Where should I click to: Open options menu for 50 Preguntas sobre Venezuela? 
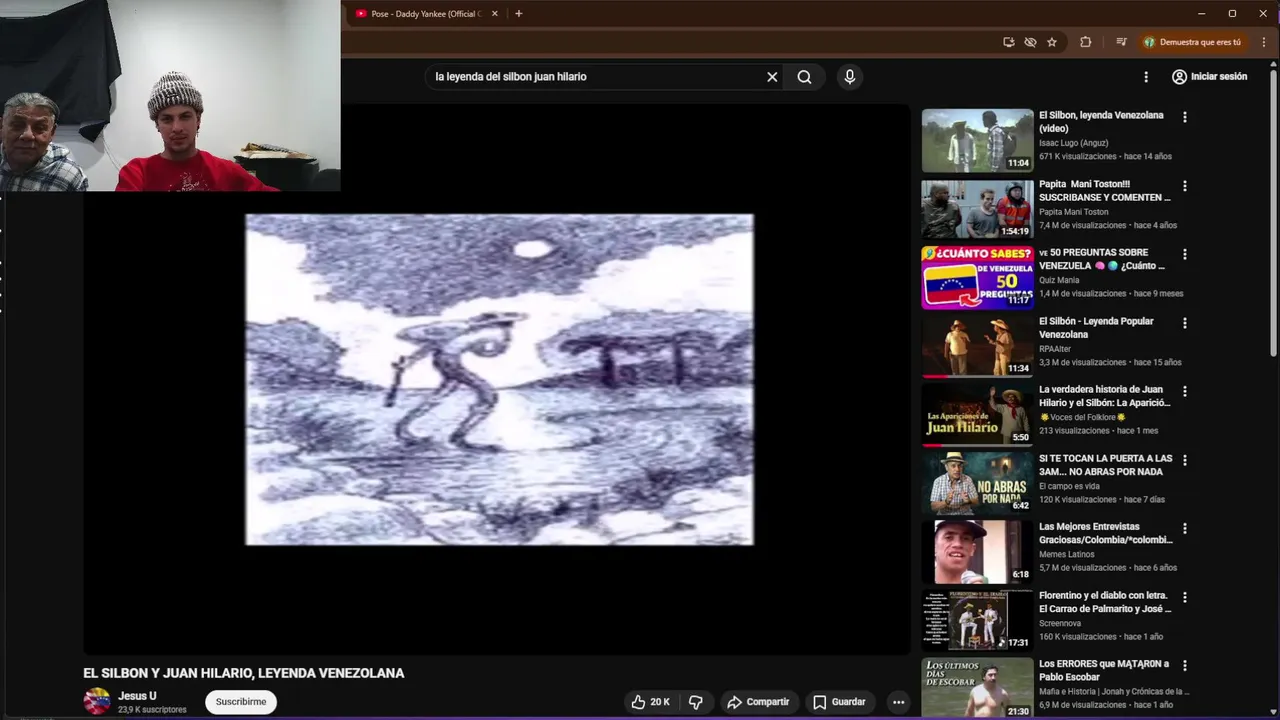click(1185, 254)
